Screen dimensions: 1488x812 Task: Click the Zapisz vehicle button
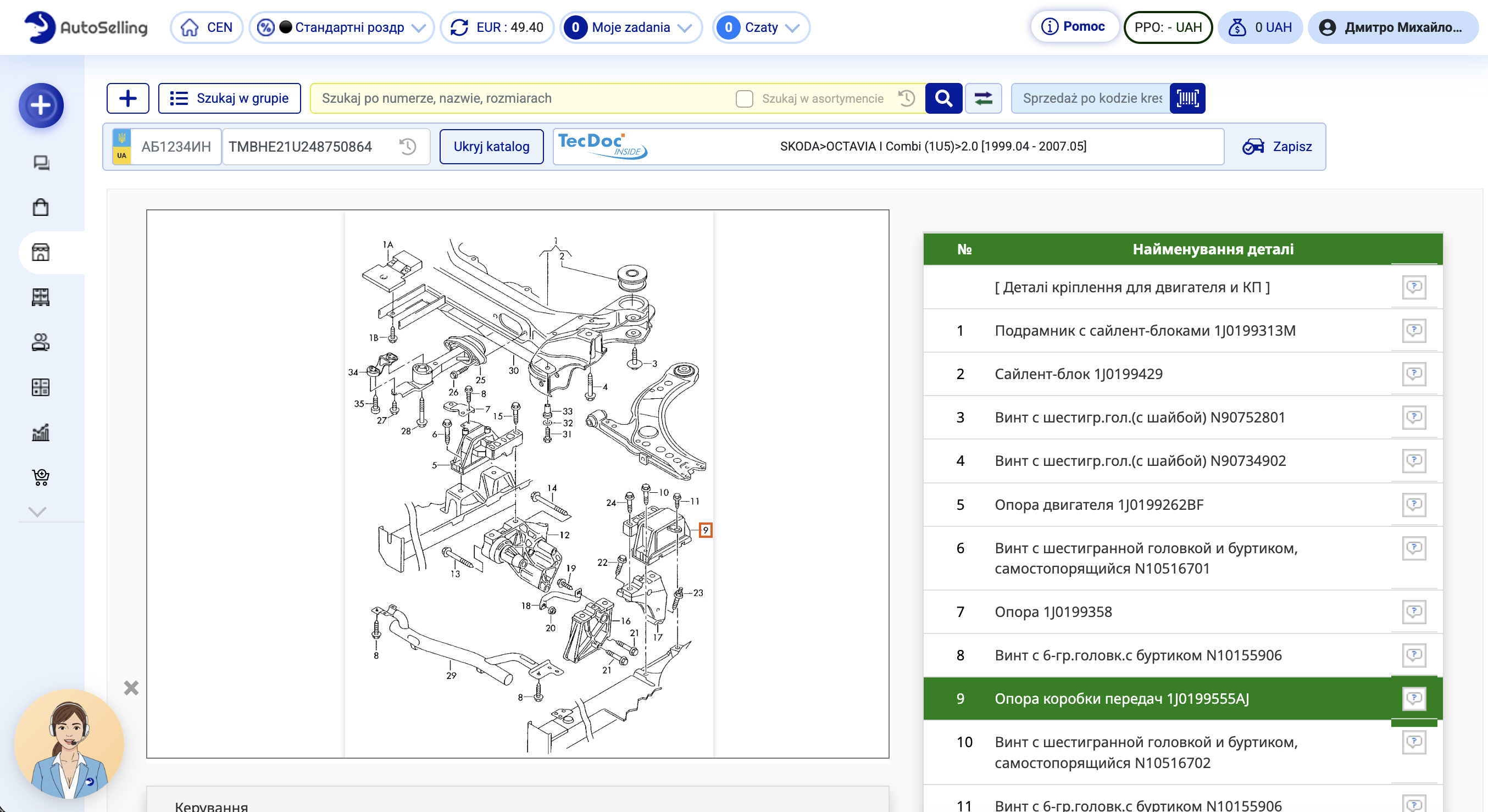pyautogui.click(x=1277, y=147)
